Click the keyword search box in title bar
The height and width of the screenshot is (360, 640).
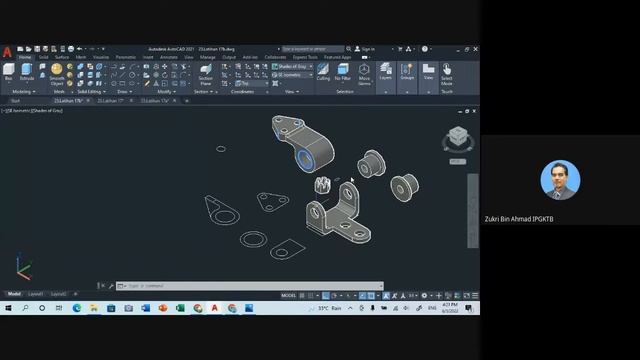click(313, 49)
